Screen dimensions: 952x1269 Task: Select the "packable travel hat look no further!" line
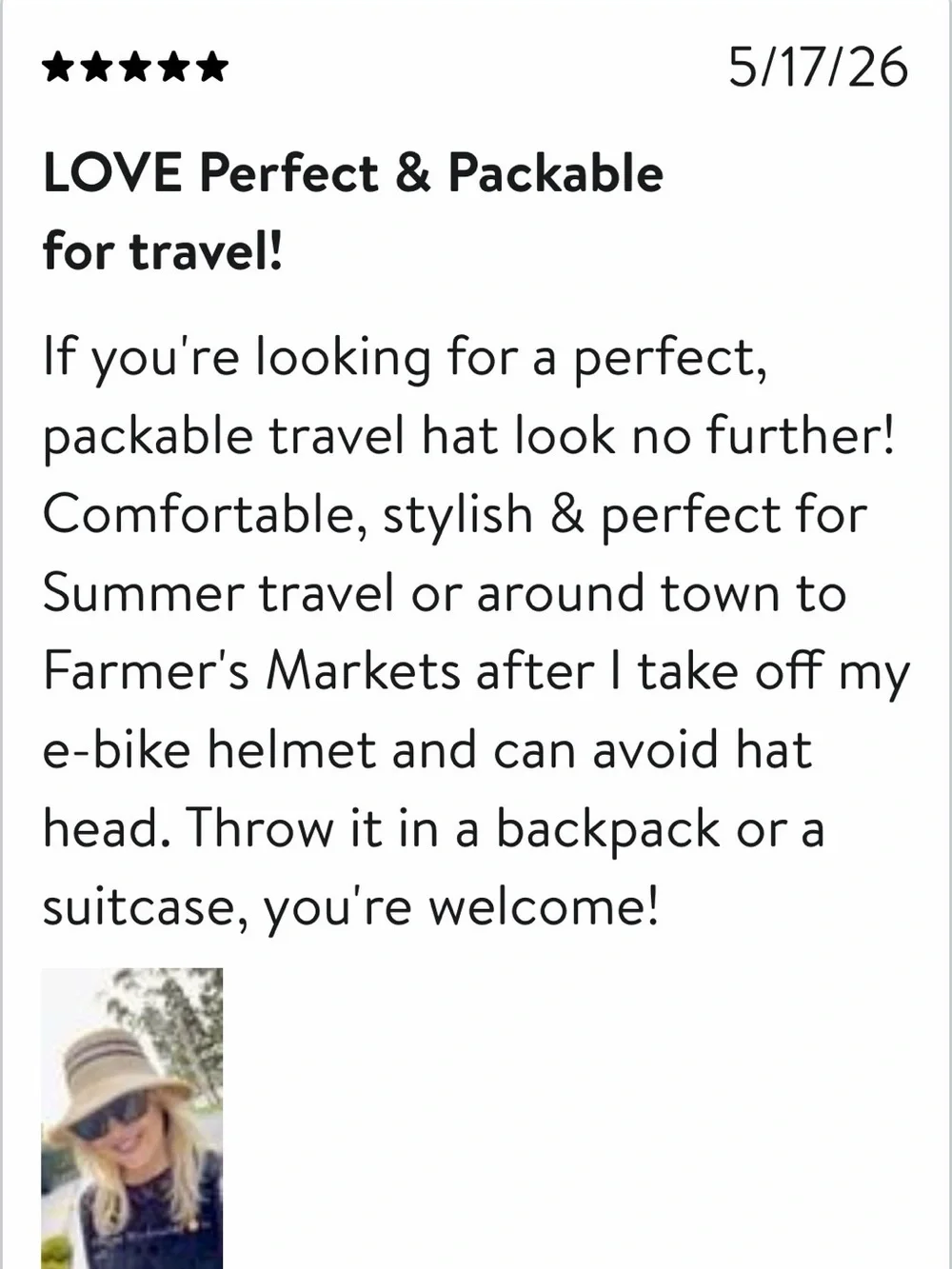(469, 438)
